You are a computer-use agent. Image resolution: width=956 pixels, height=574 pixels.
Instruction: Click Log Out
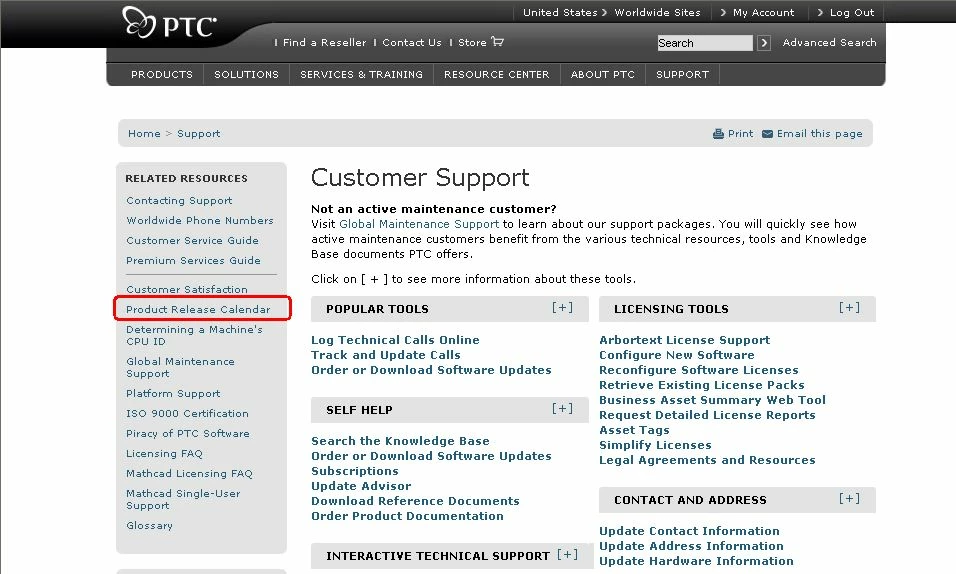click(852, 12)
